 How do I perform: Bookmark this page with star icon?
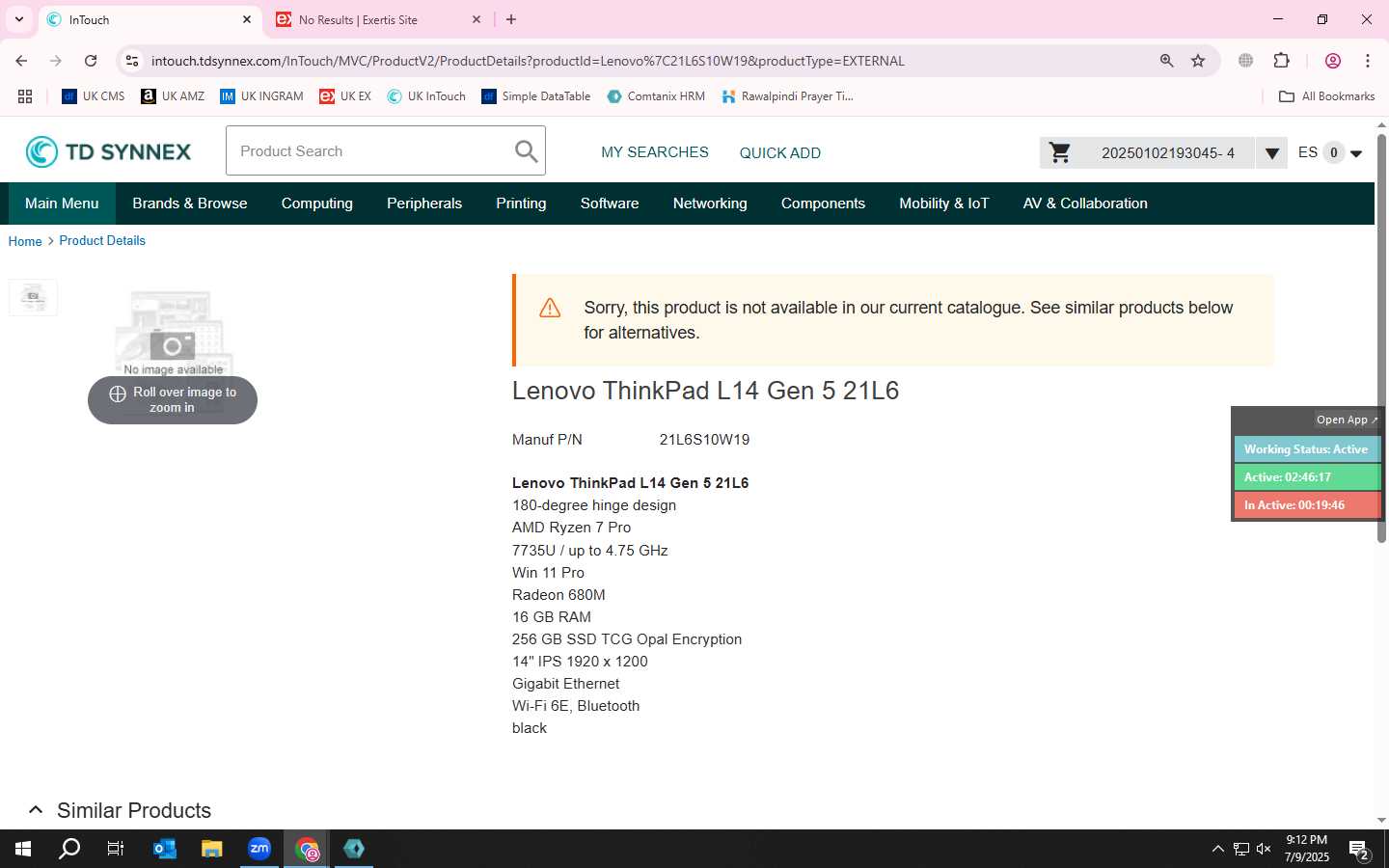click(1198, 61)
